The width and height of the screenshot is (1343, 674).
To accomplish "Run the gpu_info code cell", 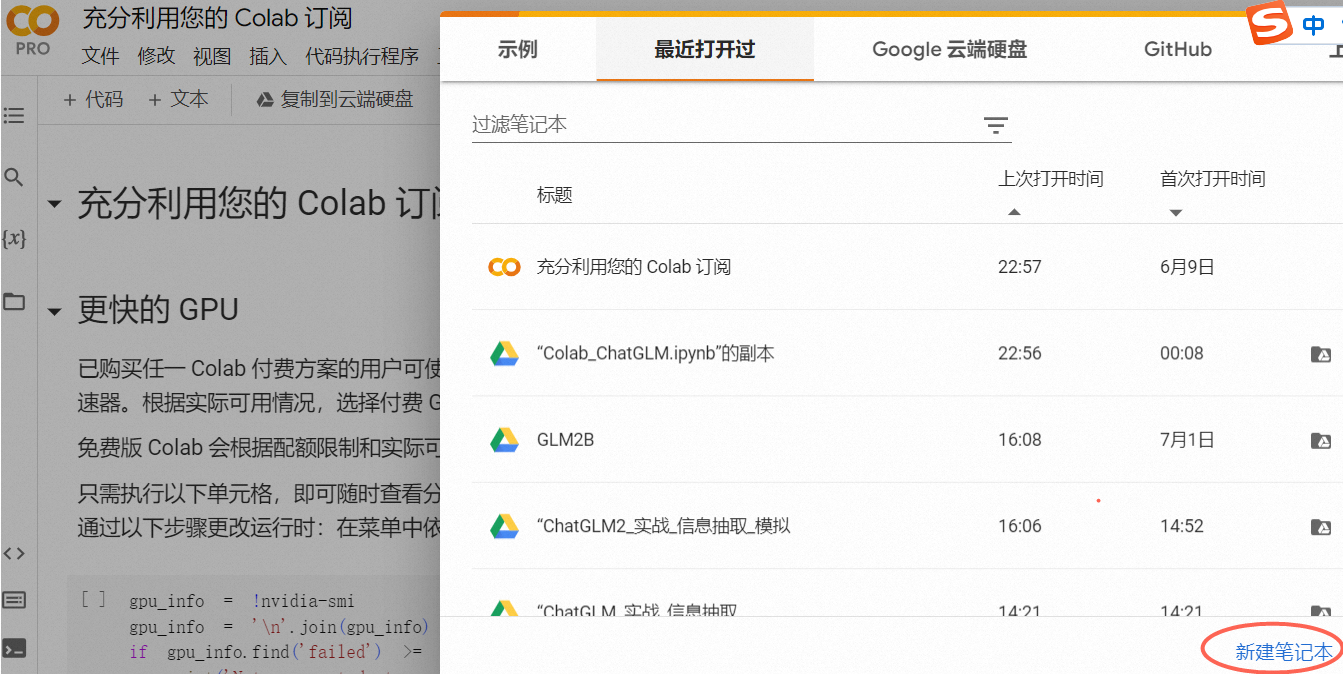I will (x=93, y=600).
